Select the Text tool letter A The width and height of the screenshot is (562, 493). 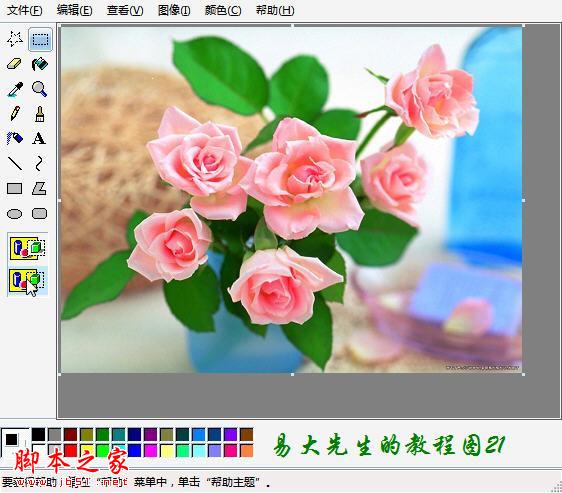point(39,138)
